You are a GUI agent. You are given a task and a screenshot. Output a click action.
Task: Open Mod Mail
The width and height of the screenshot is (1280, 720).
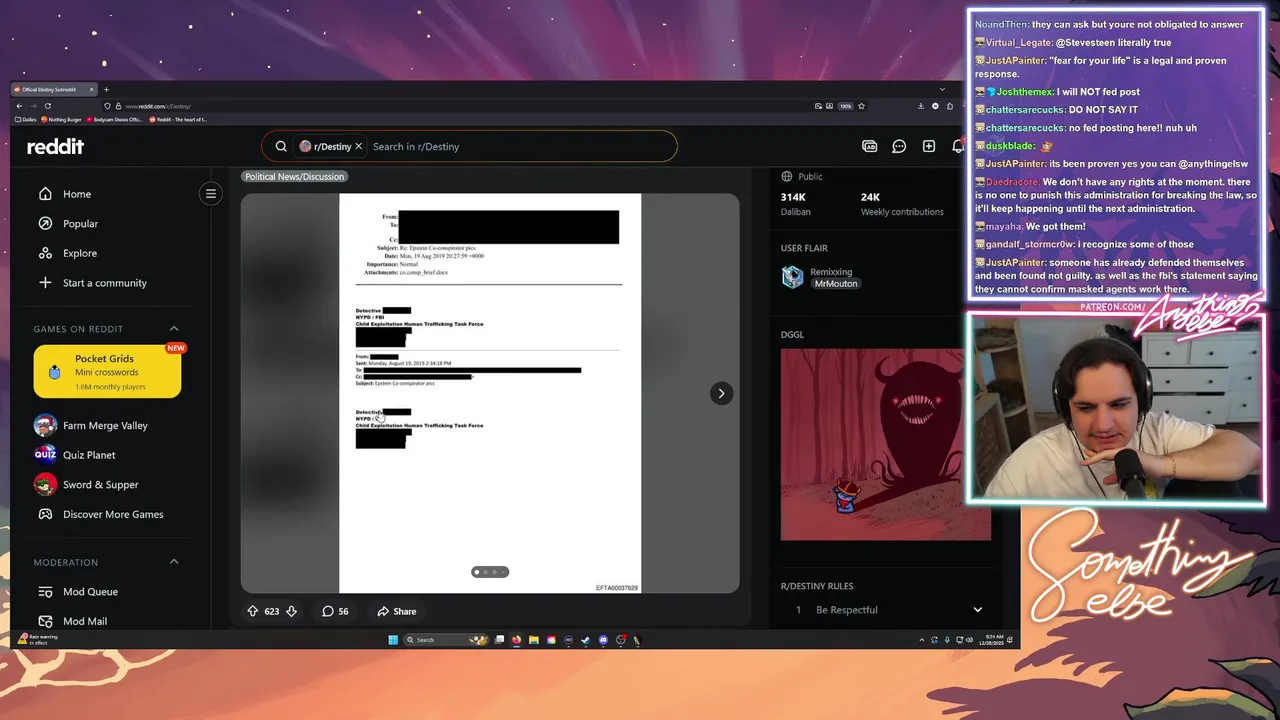point(85,621)
